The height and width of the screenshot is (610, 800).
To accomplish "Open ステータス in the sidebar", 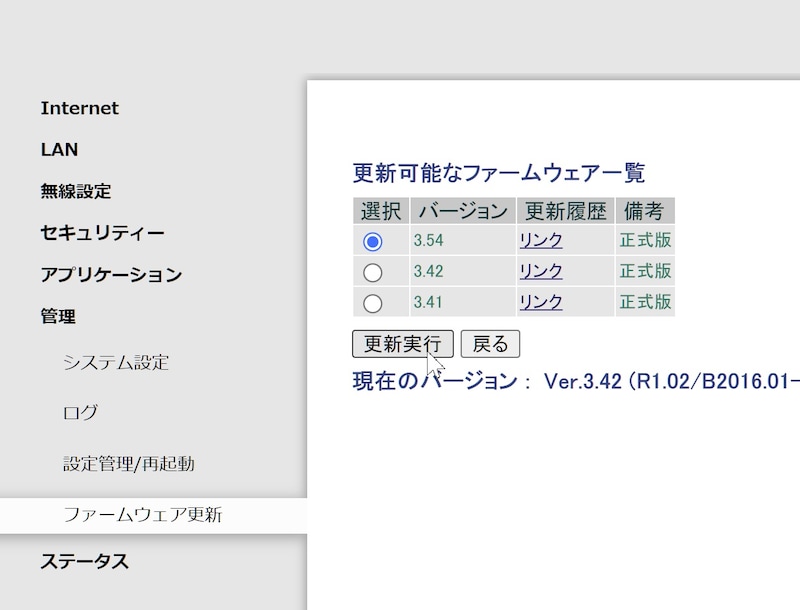I will 84,562.
